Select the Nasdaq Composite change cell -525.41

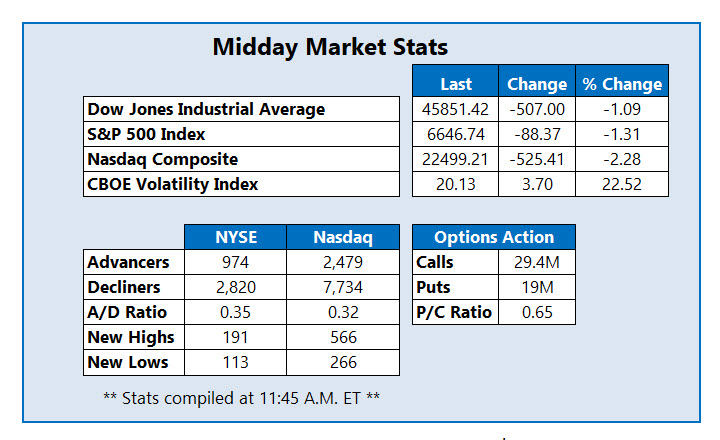coord(537,159)
